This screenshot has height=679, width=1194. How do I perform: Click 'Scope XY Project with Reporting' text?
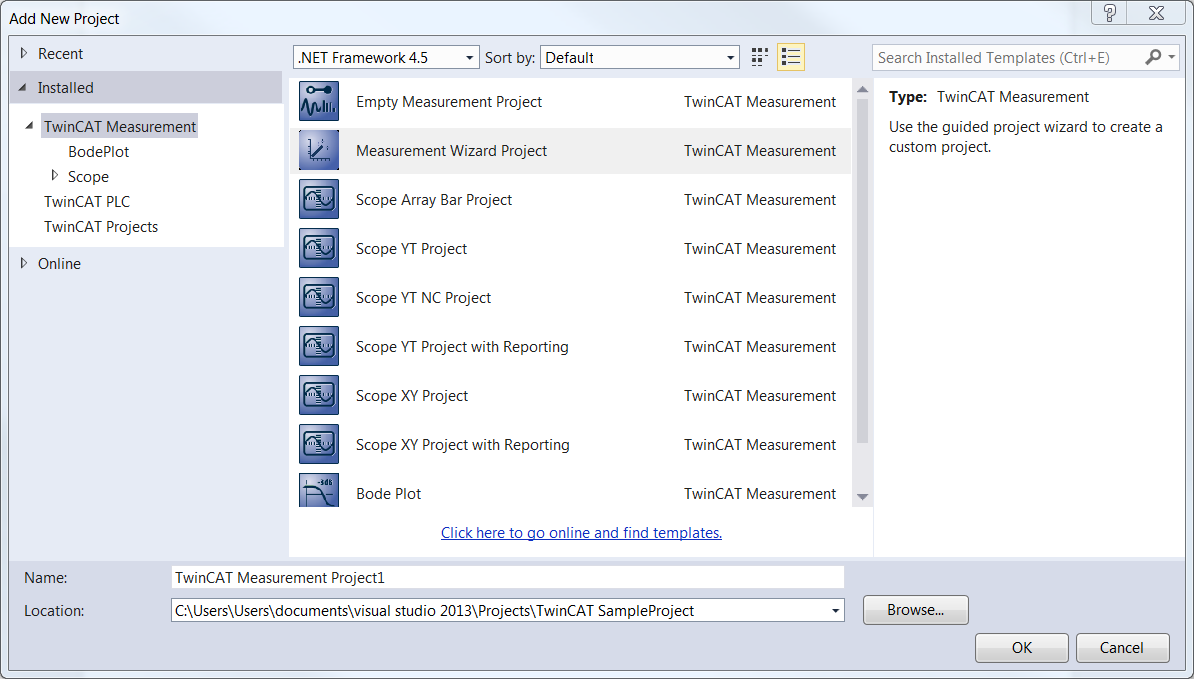(463, 445)
